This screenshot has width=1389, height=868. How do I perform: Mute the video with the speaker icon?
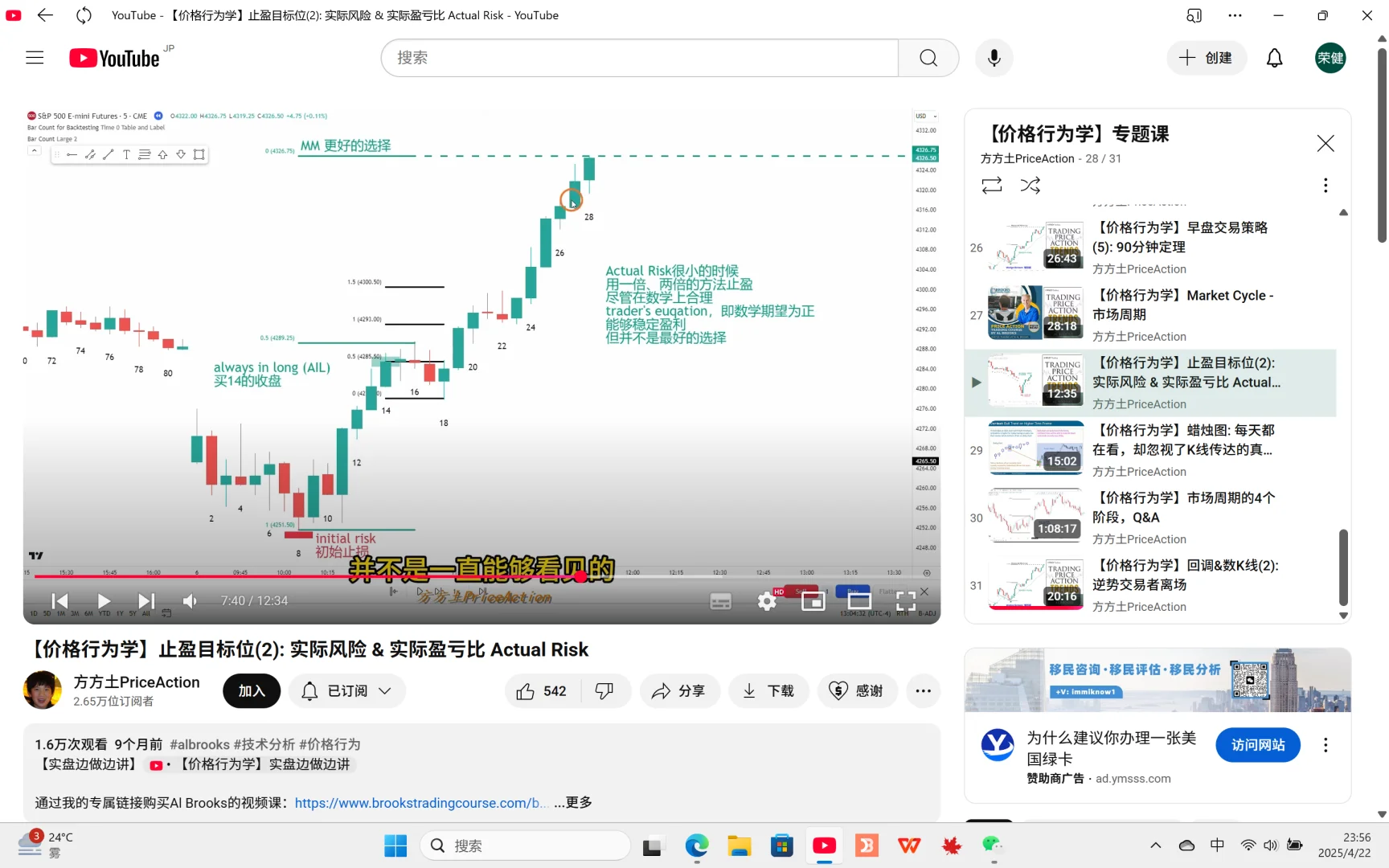pyautogui.click(x=190, y=600)
